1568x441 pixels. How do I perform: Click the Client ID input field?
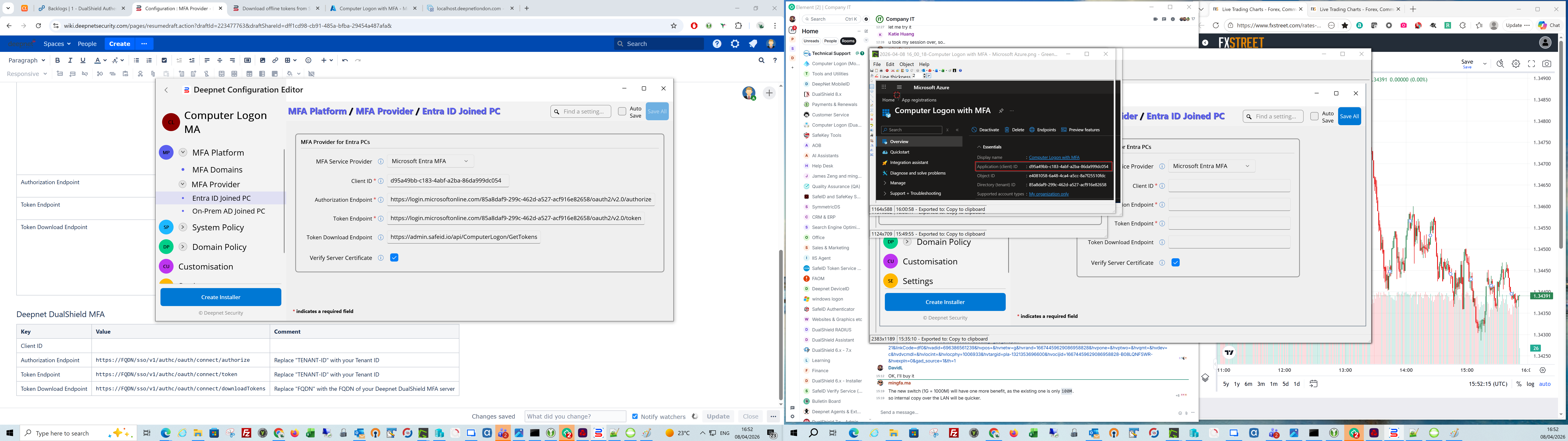[x=447, y=181]
